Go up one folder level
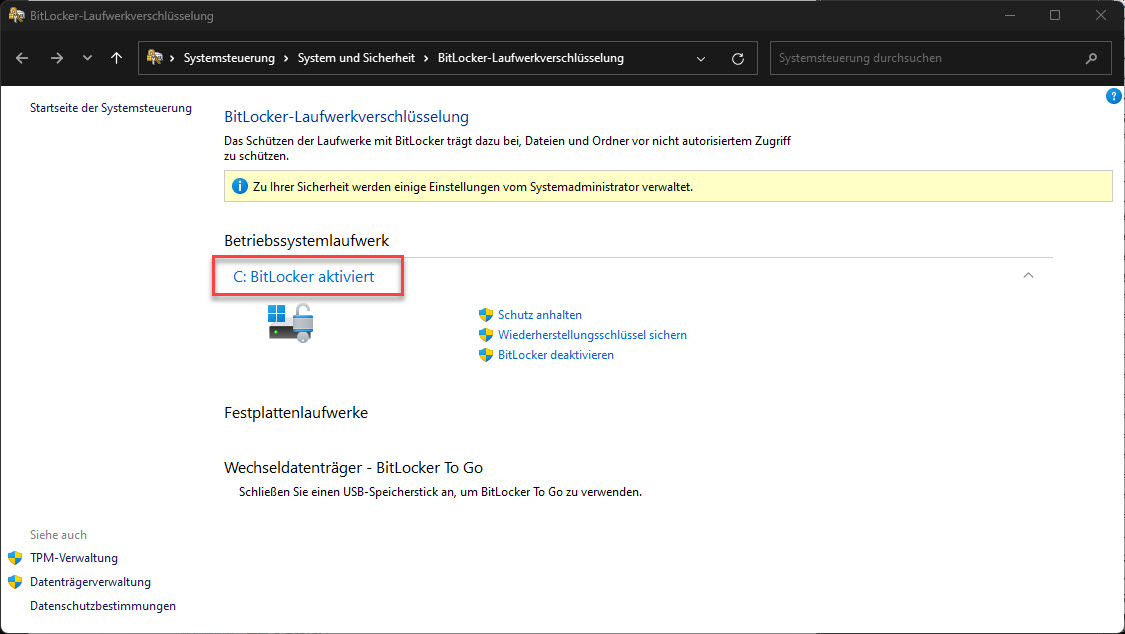1125x634 pixels. pyautogui.click(x=117, y=58)
